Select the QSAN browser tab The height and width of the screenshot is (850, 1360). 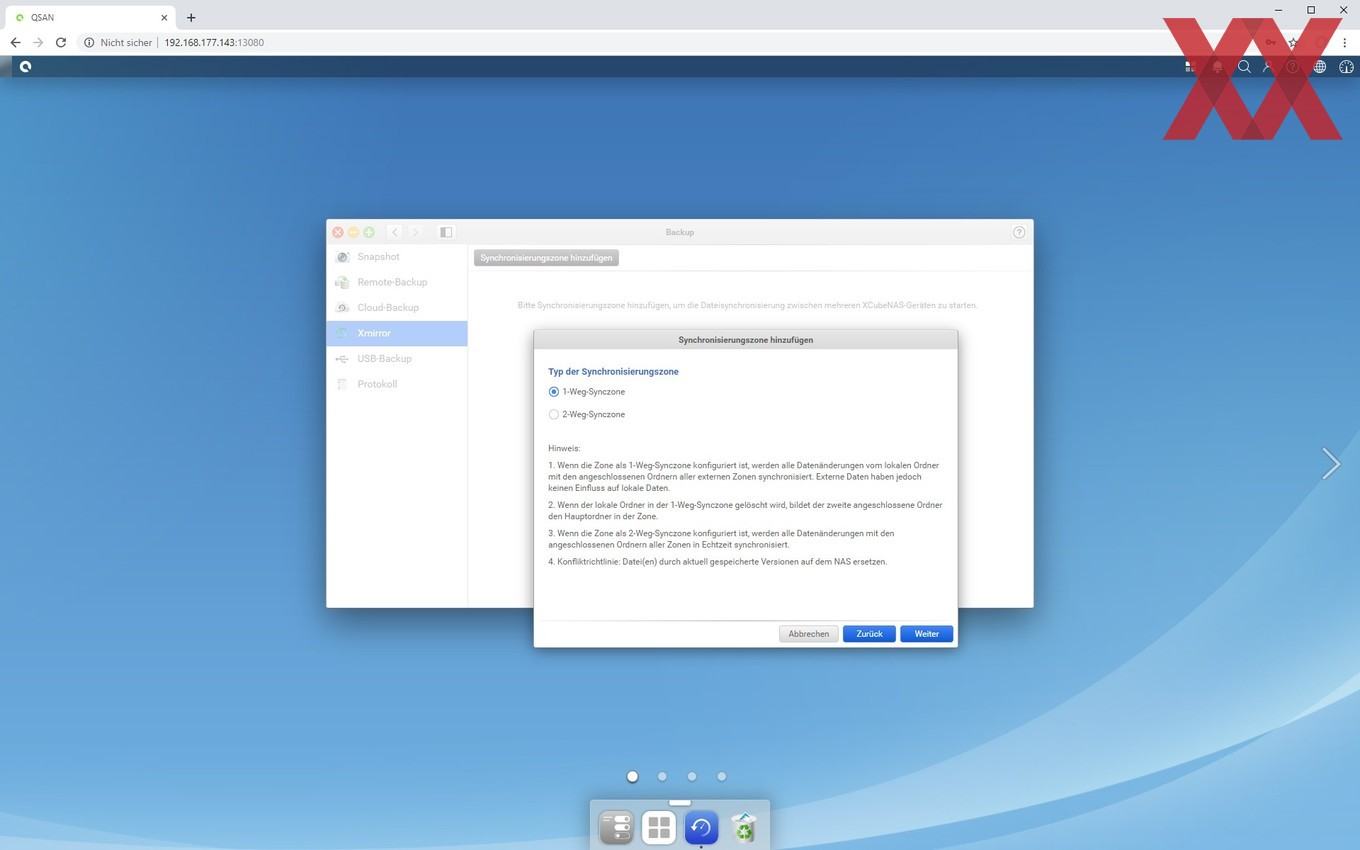coord(91,17)
